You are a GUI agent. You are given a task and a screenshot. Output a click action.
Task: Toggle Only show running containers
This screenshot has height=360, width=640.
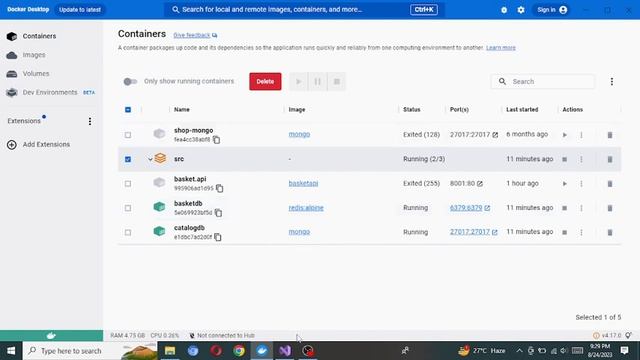tap(130, 82)
